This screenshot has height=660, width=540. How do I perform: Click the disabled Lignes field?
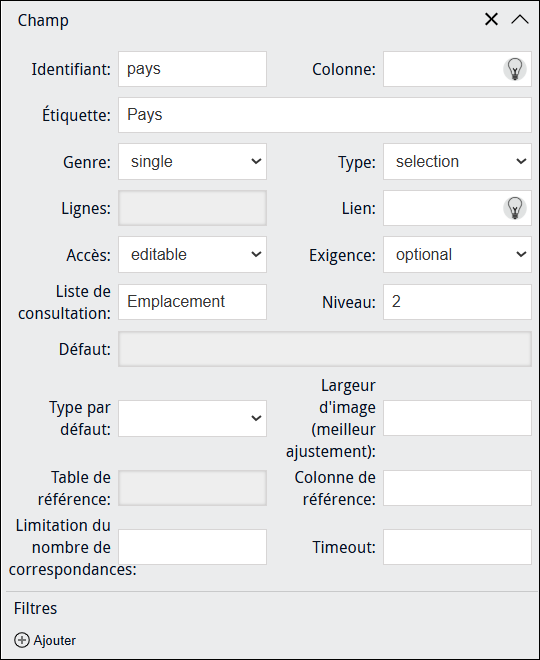pyautogui.click(x=192, y=208)
